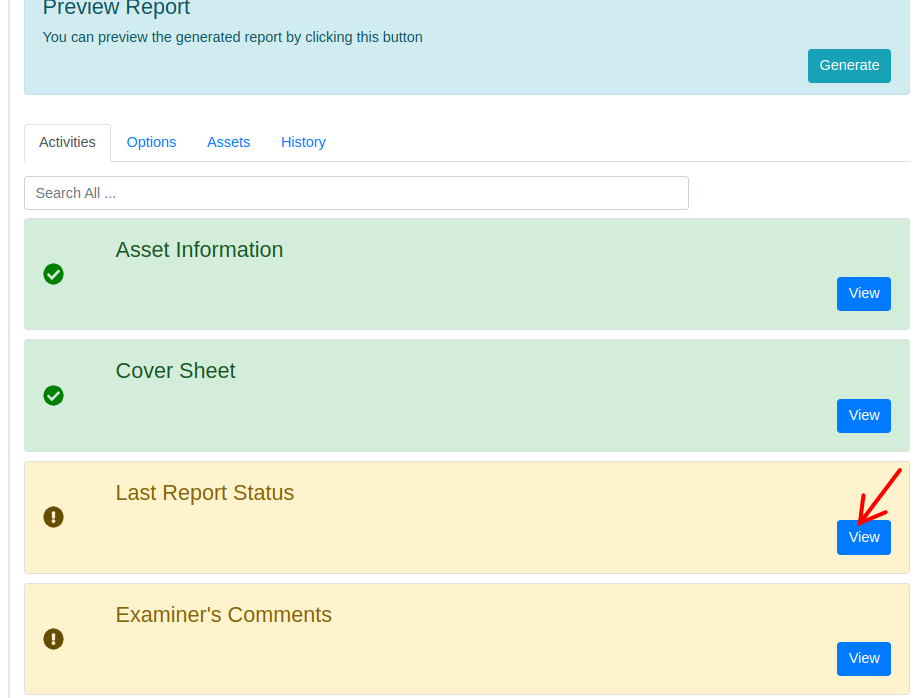Screen dimensions: 922x698
Task: Click the Preview Report heading
Action: [x=116, y=9]
